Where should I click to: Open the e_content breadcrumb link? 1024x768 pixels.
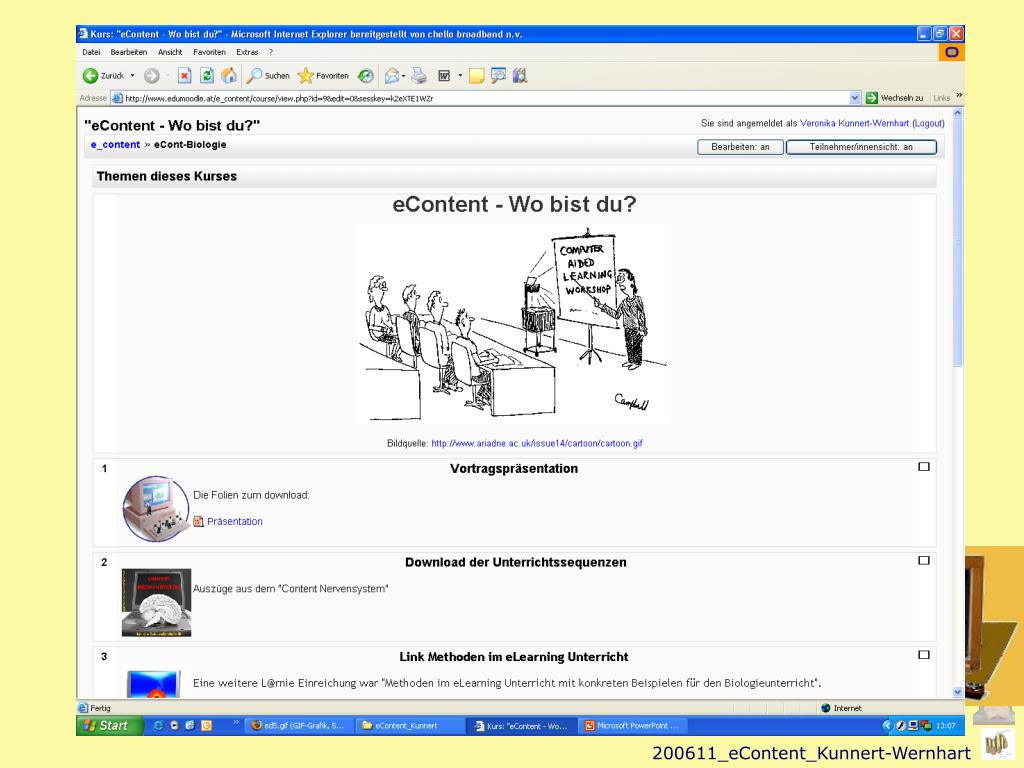click(116, 145)
